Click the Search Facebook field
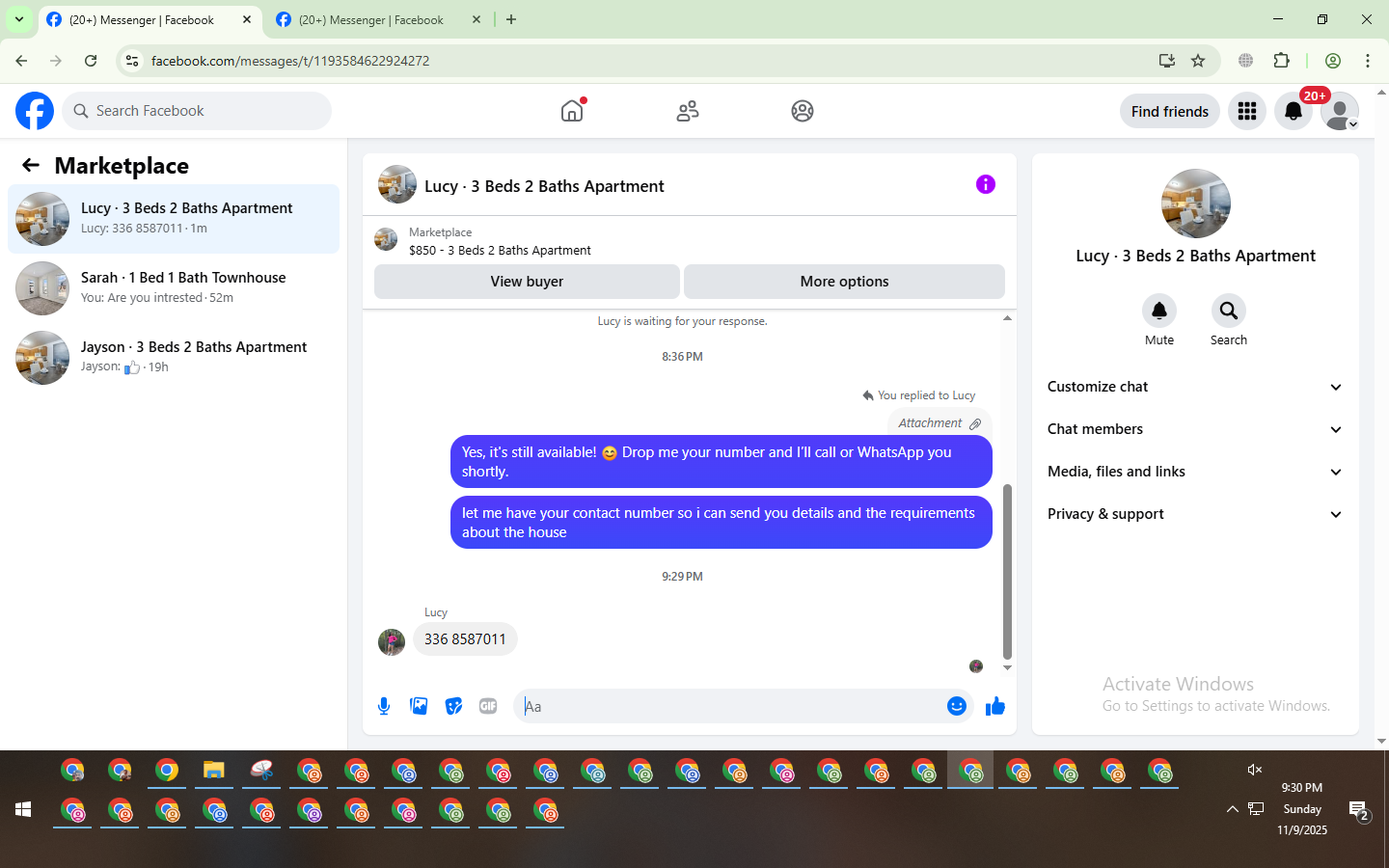Image resolution: width=1389 pixels, height=868 pixels. [x=197, y=111]
